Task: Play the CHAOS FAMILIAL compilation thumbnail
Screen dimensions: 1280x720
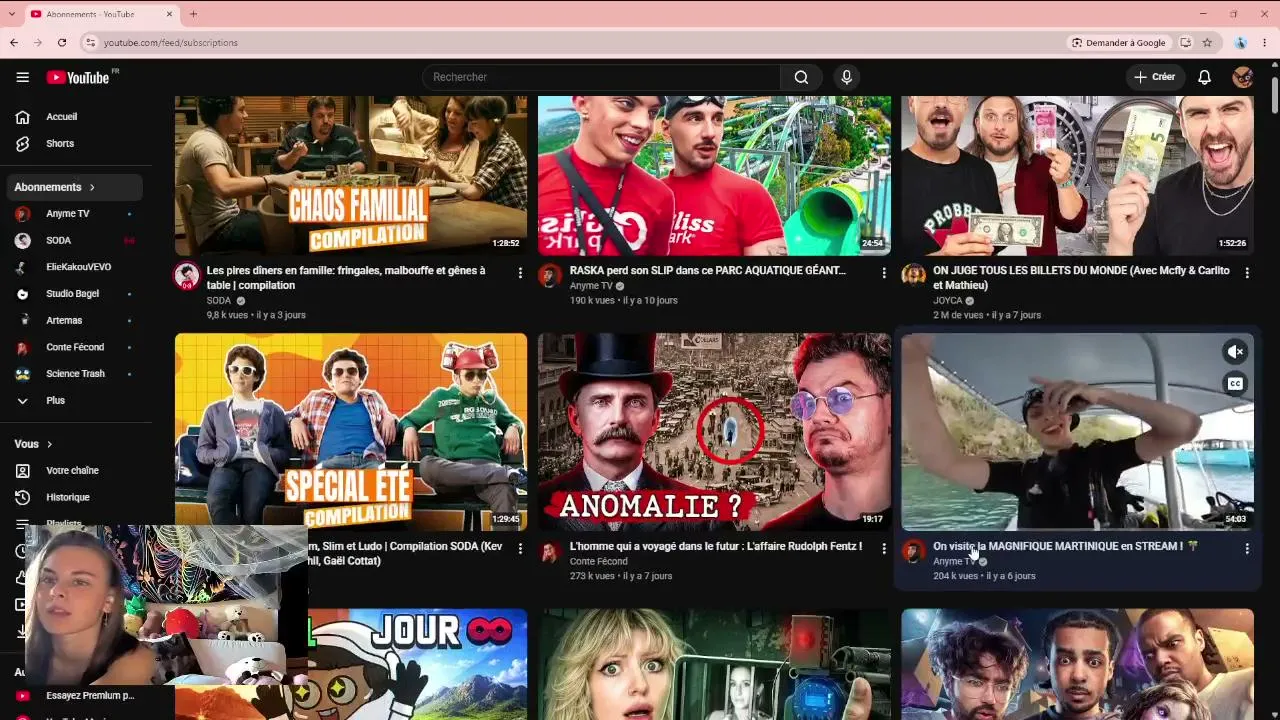Action: [351, 176]
